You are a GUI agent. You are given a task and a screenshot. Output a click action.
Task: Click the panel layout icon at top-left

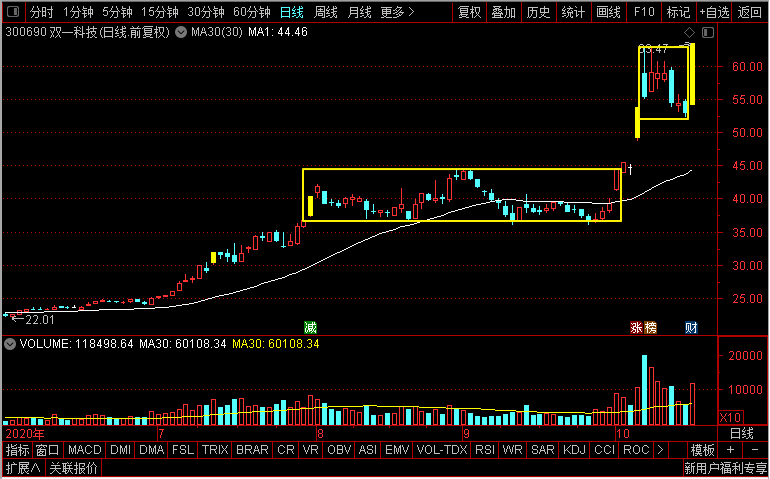click(14, 12)
